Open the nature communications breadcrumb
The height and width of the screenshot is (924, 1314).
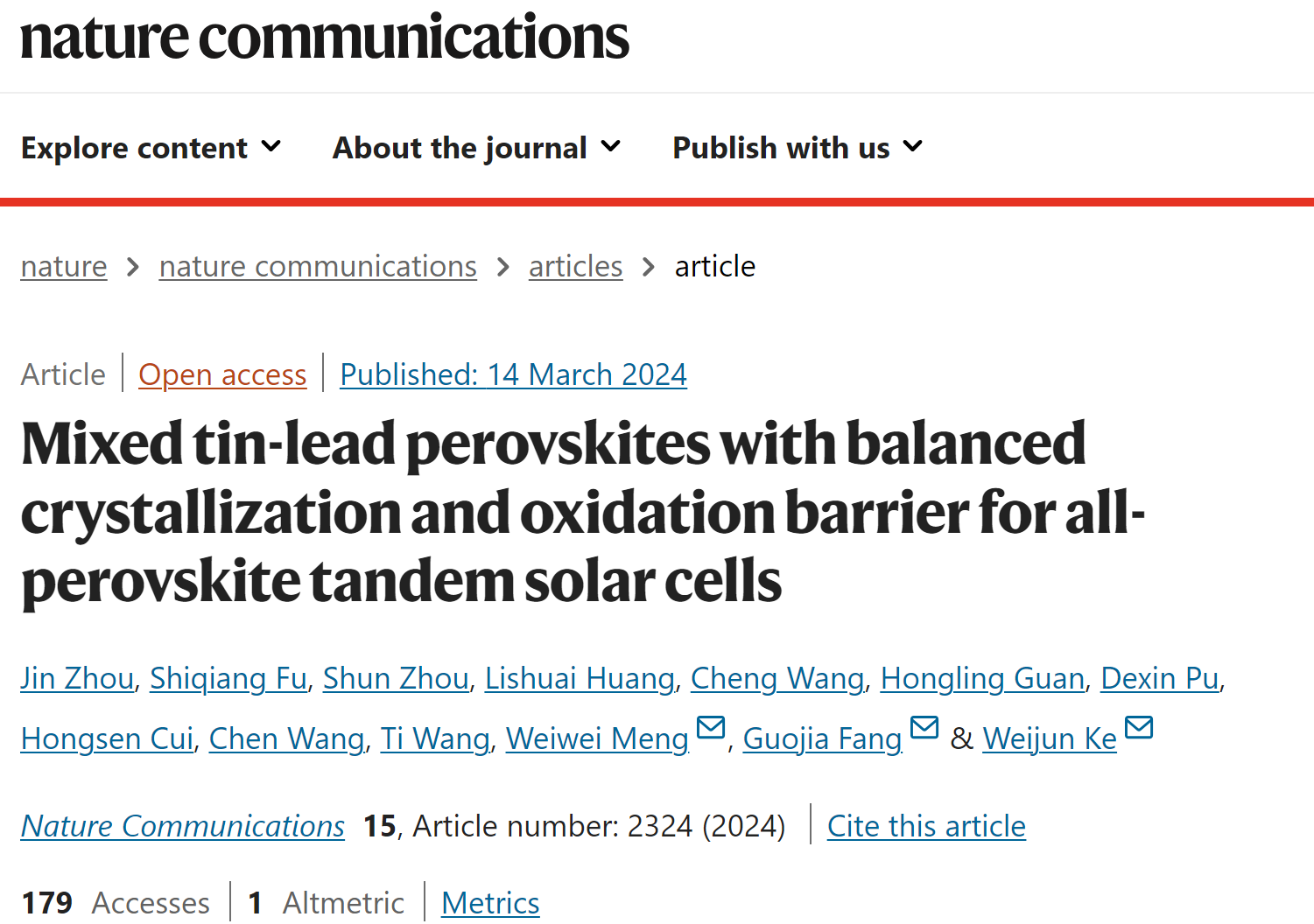[x=318, y=266]
